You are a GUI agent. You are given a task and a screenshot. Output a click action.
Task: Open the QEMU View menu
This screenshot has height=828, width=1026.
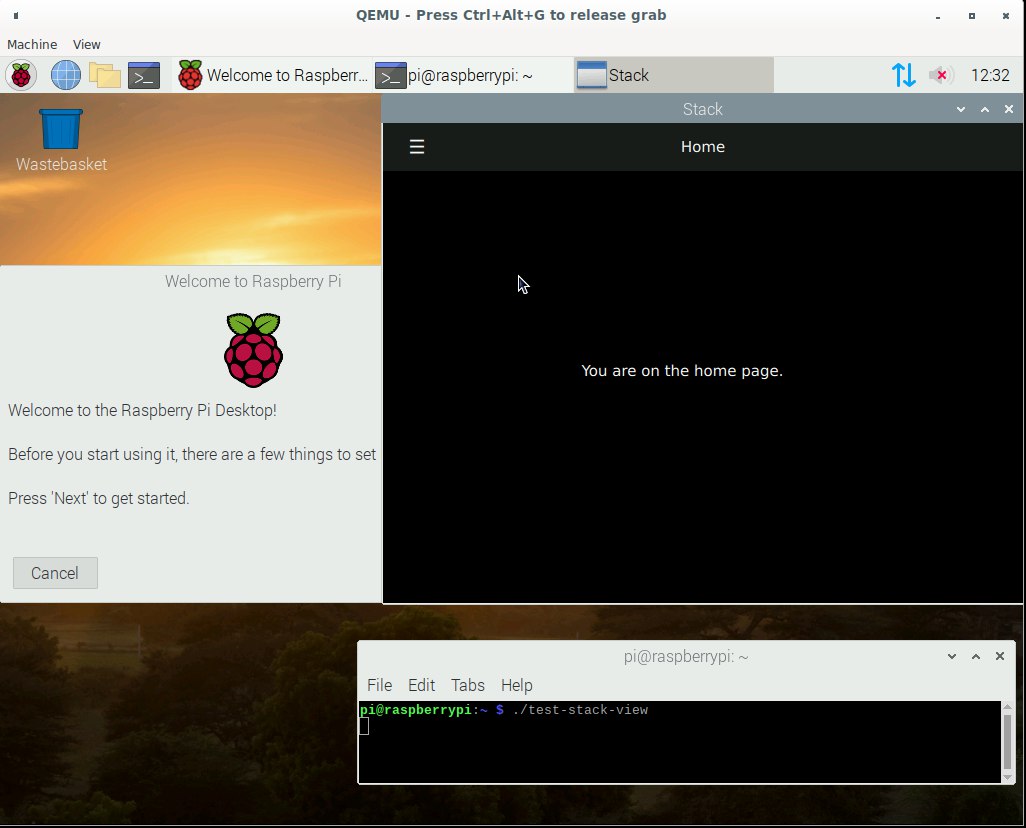coord(86,45)
